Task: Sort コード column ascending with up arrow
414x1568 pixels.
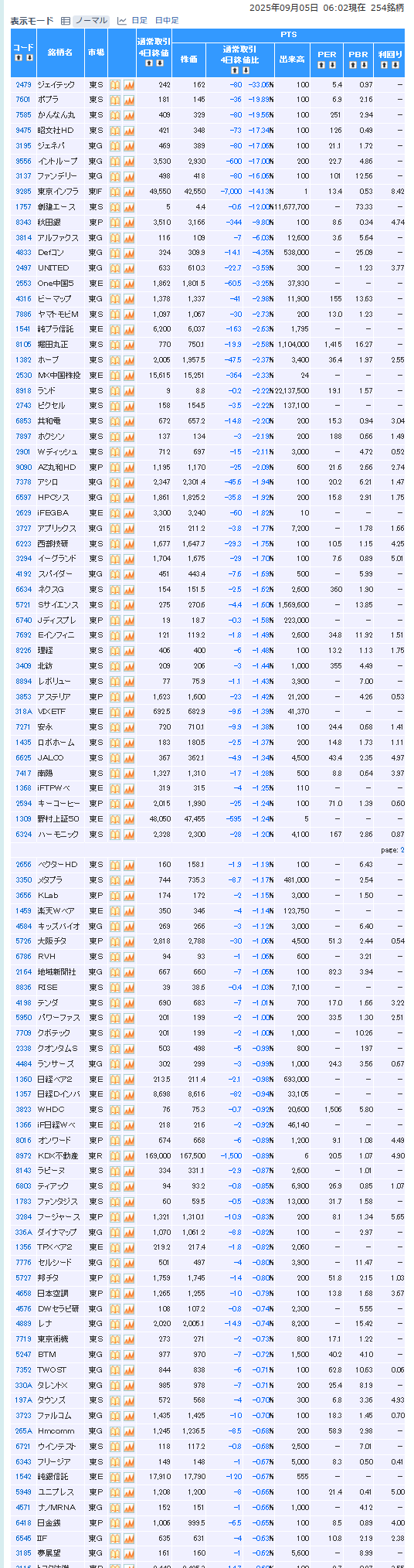Action: pos(19,58)
